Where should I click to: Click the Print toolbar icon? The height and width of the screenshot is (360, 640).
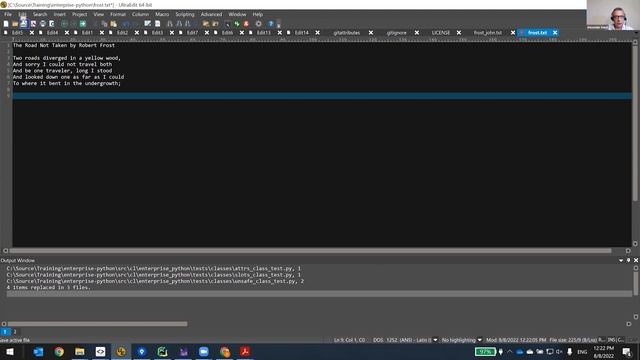point(42,24)
